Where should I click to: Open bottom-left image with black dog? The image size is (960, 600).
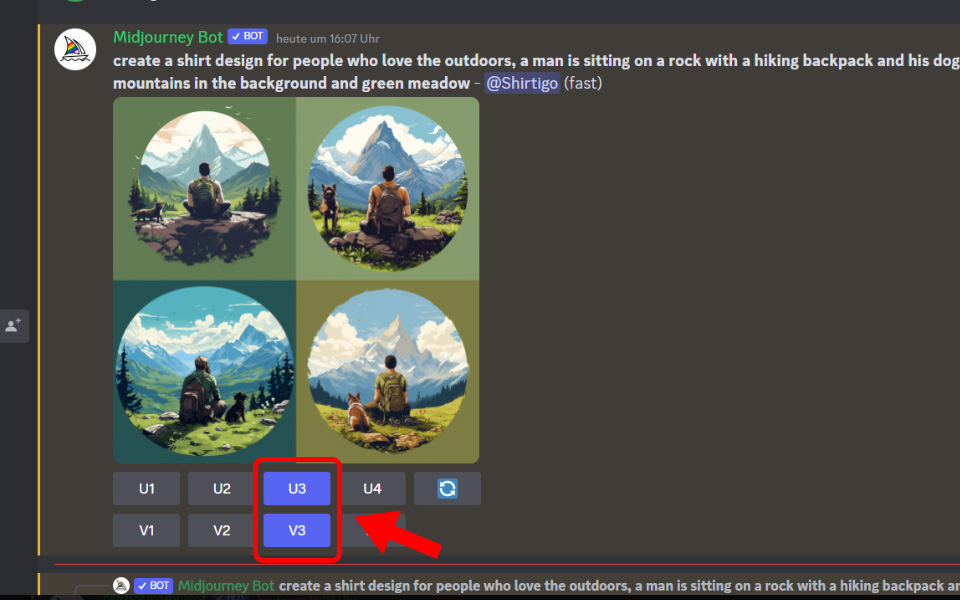click(x=204, y=372)
